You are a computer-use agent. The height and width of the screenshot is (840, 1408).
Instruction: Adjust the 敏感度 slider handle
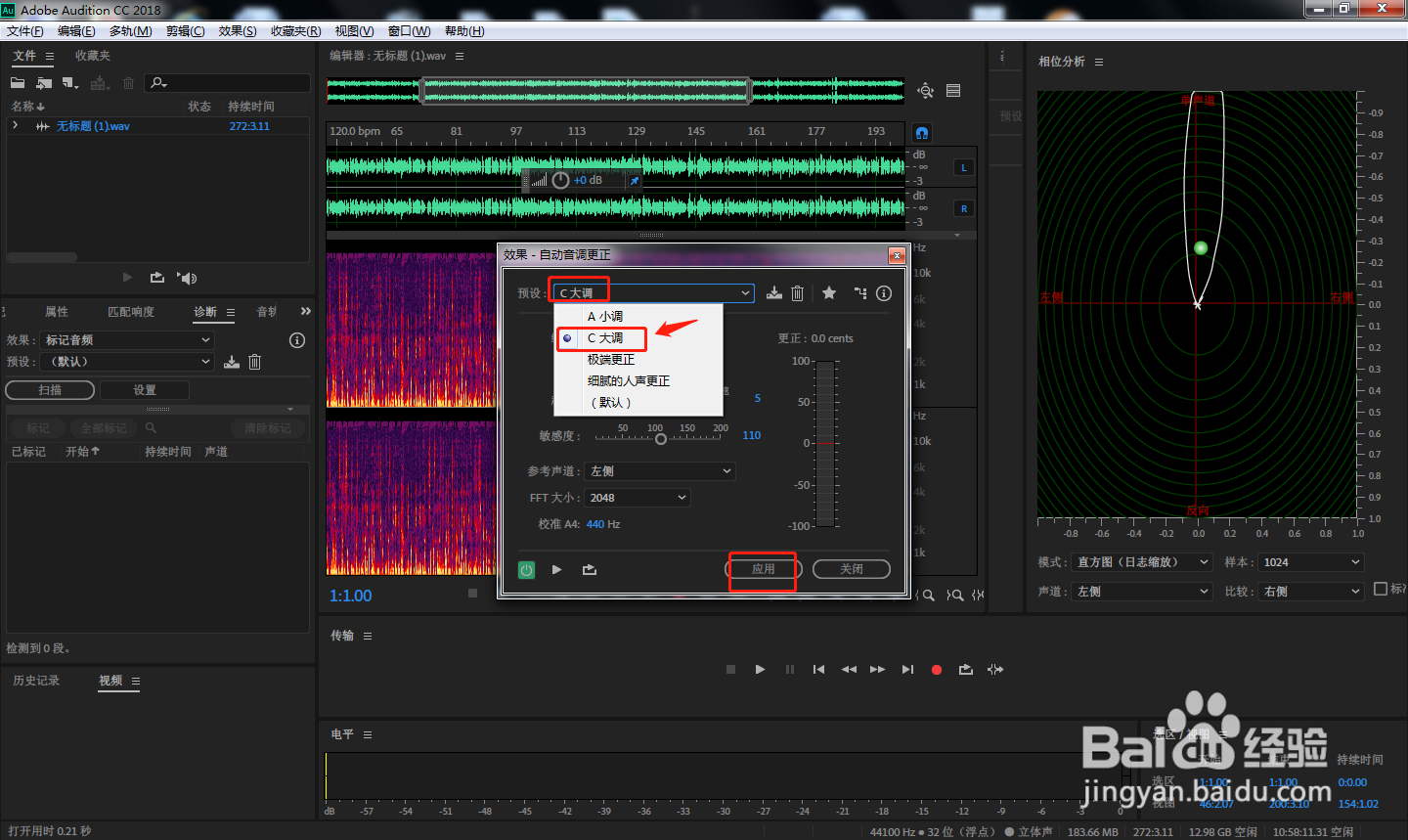tap(661, 439)
